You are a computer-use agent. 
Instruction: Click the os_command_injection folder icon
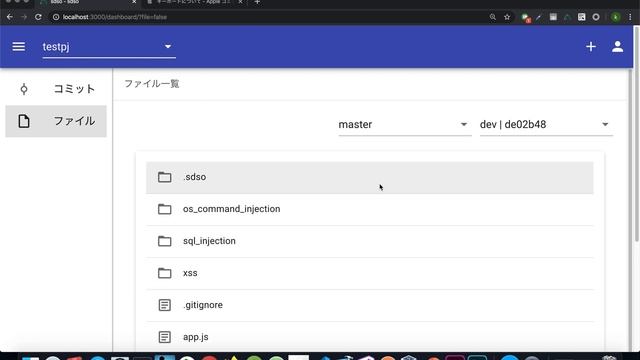164,209
